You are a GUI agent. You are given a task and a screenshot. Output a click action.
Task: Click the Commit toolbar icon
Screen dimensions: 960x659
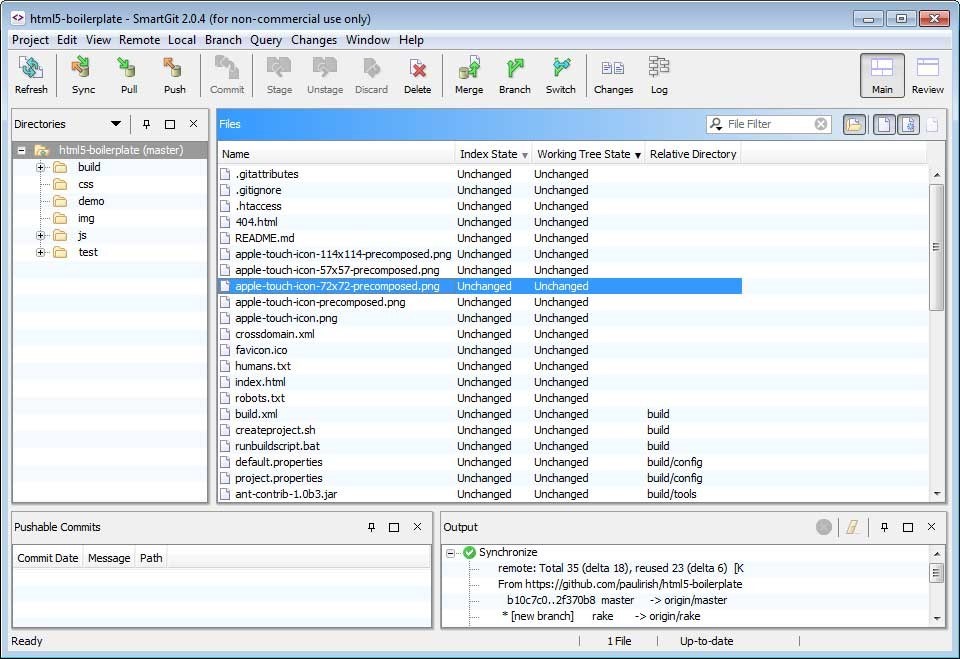coord(227,75)
